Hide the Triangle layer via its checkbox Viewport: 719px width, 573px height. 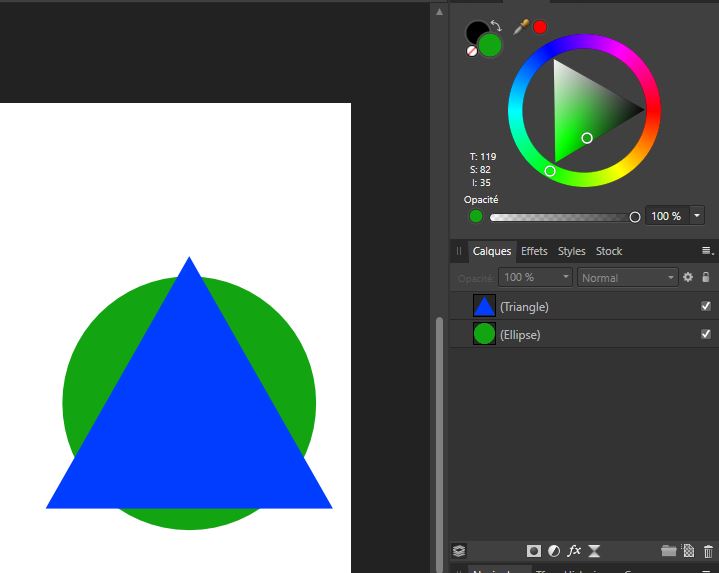point(706,306)
